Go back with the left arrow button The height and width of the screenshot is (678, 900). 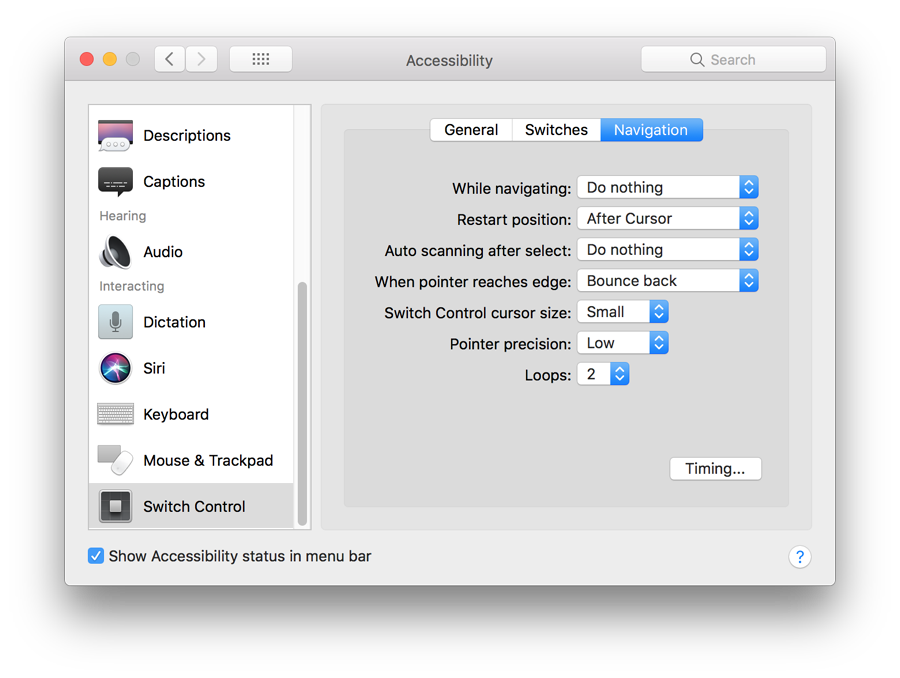(169, 59)
